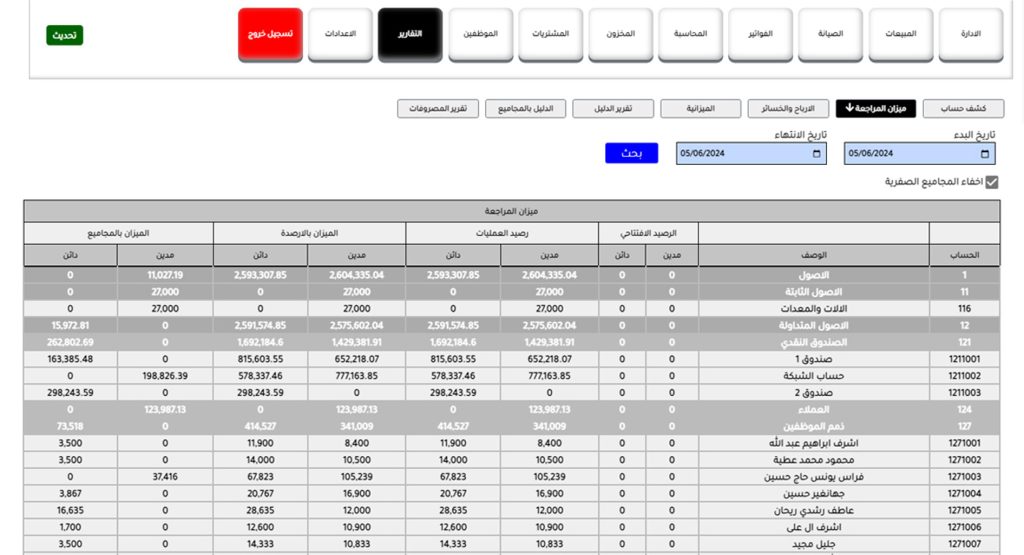Open the calendar picker for start date
Image resolution: width=1024 pixels, height=555 pixels.
click(986, 154)
